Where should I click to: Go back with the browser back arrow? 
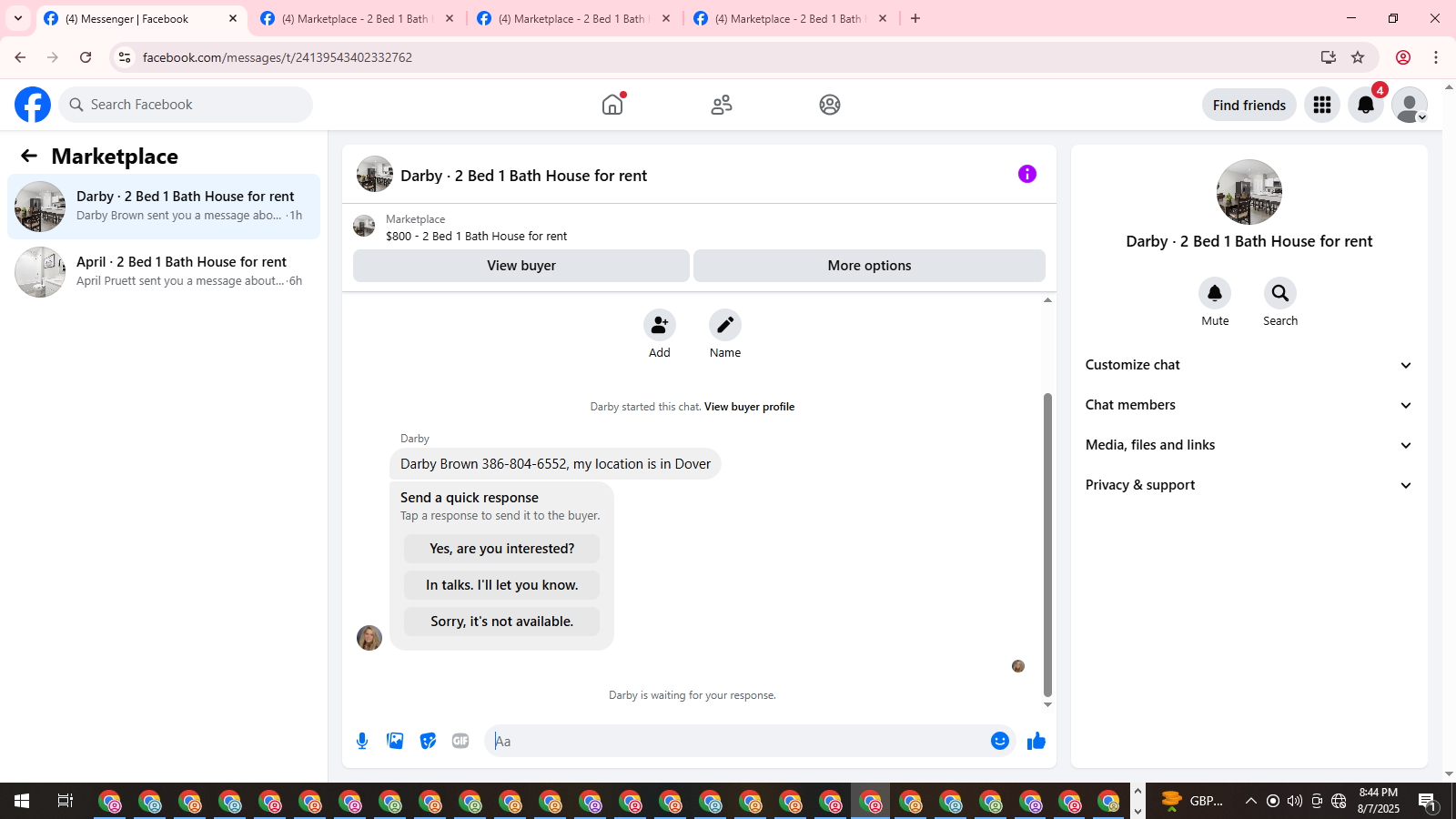click(20, 57)
